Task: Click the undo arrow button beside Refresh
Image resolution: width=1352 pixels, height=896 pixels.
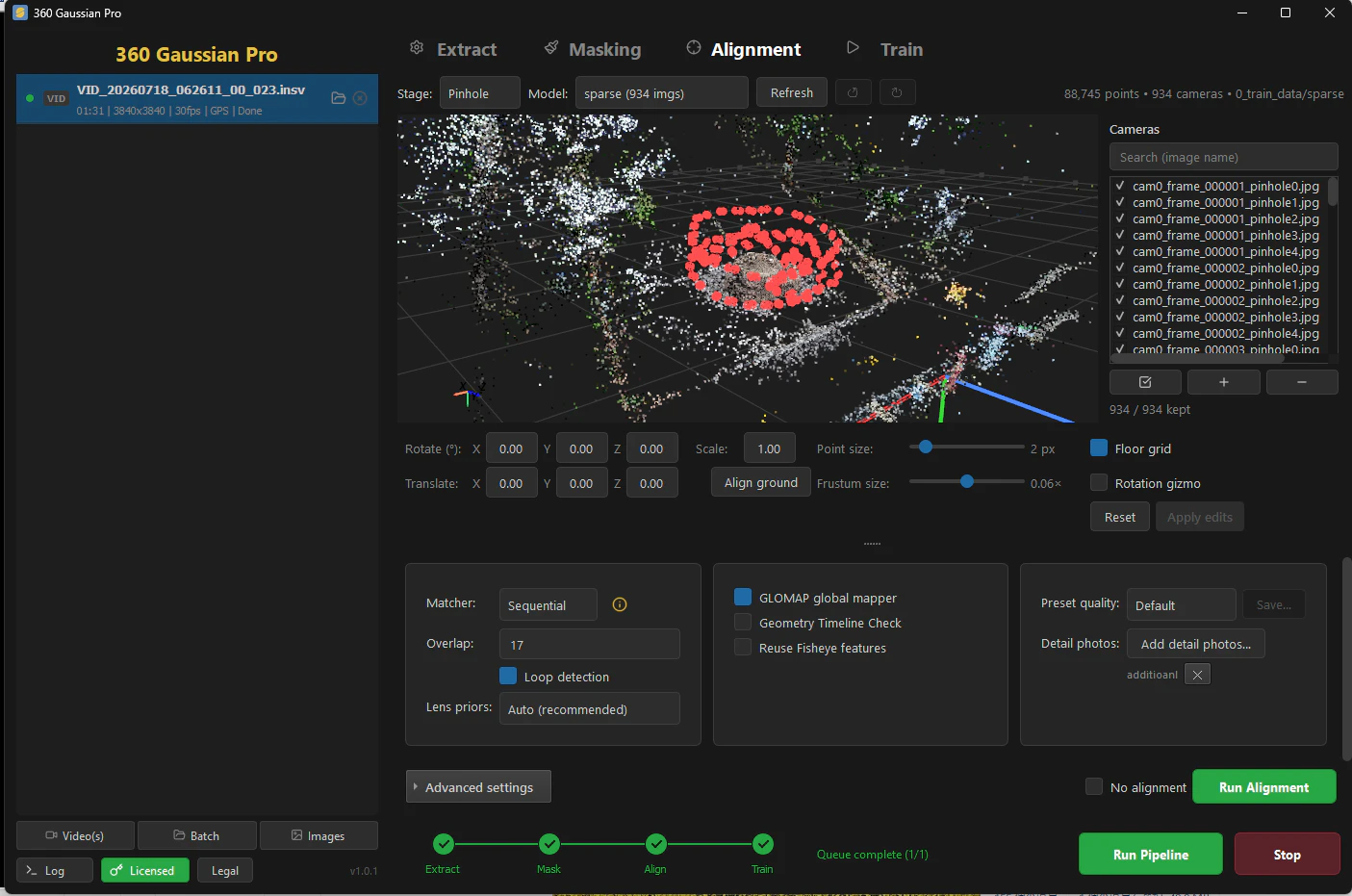Action: [853, 92]
